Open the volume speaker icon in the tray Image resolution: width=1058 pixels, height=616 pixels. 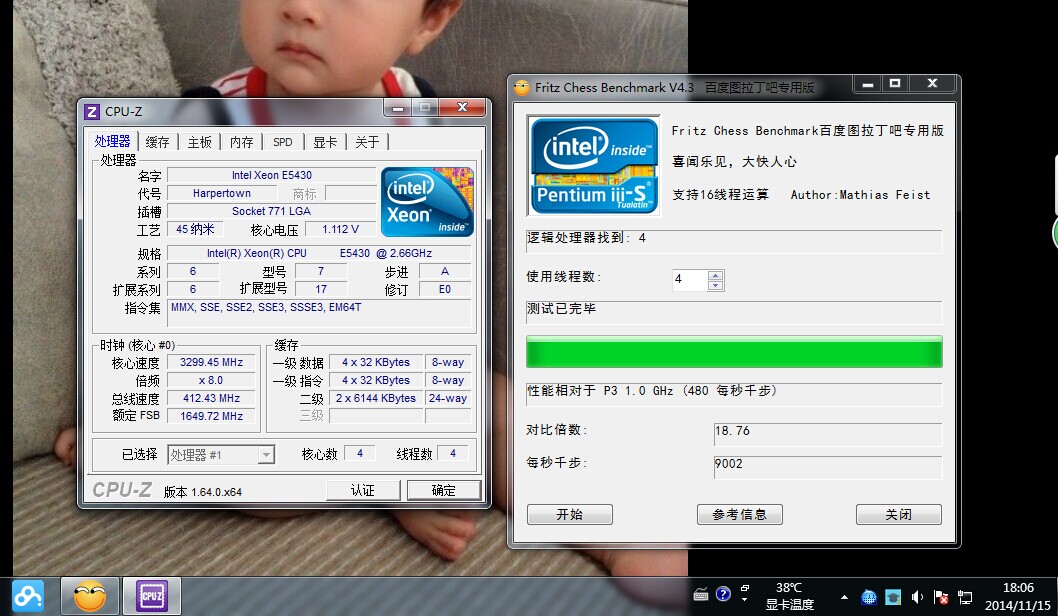[x=917, y=597]
